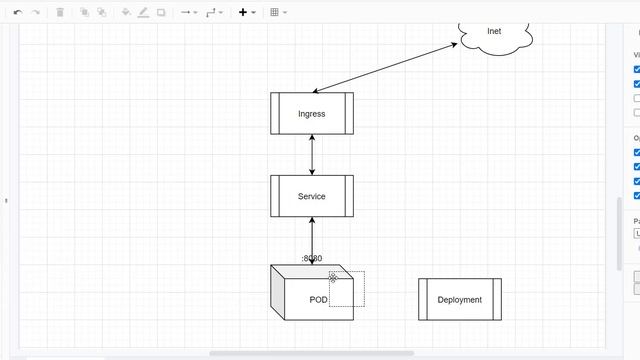Click the horizontal scrollbar thumb
The width and height of the screenshot is (640, 360).
[311, 353]
